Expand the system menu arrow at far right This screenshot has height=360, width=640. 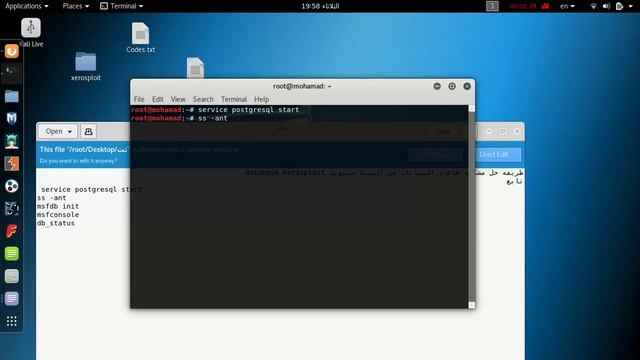[630, 6]
